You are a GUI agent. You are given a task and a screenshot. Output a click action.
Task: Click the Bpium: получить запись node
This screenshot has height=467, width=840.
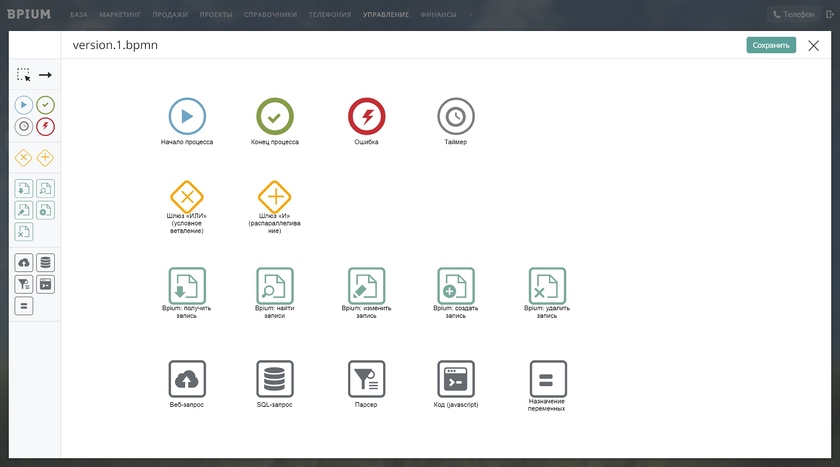coord(187,285)
